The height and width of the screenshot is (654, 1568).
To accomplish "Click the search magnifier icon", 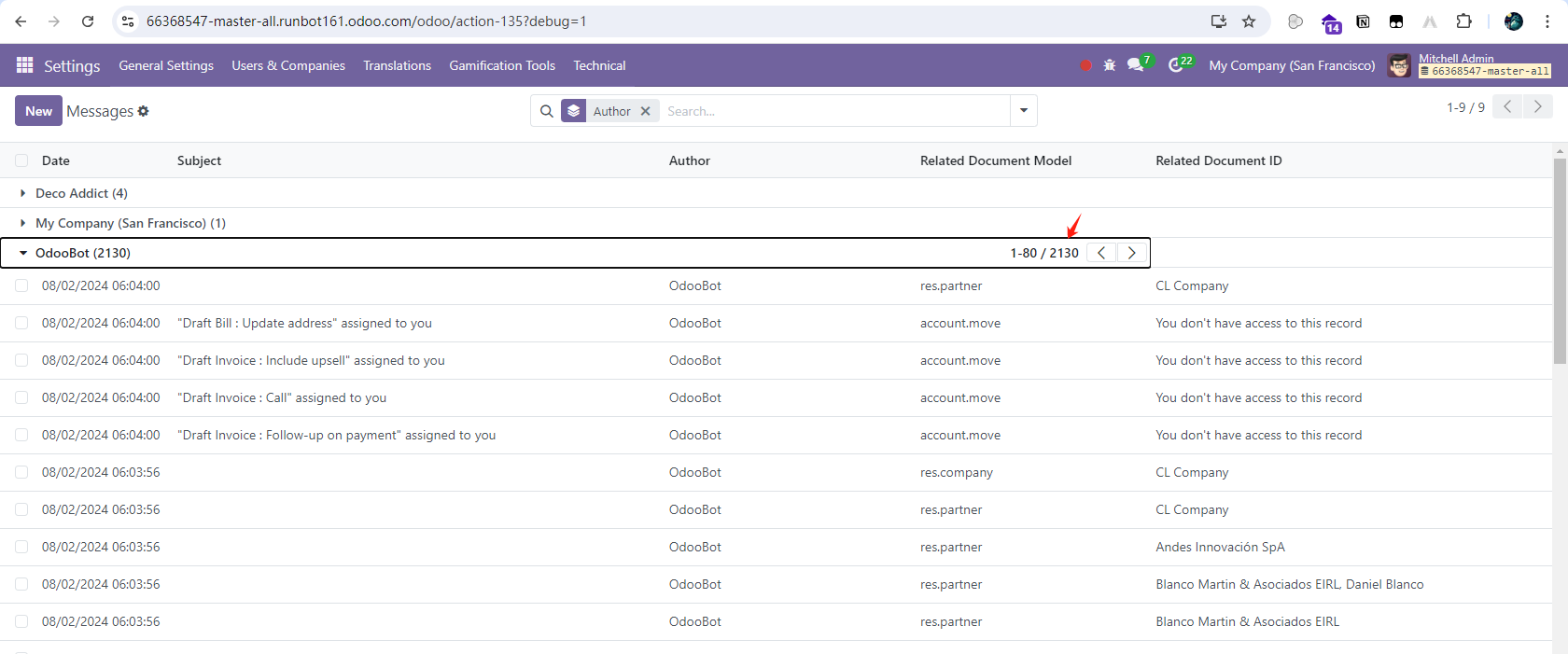I will [x=547, y=111].
